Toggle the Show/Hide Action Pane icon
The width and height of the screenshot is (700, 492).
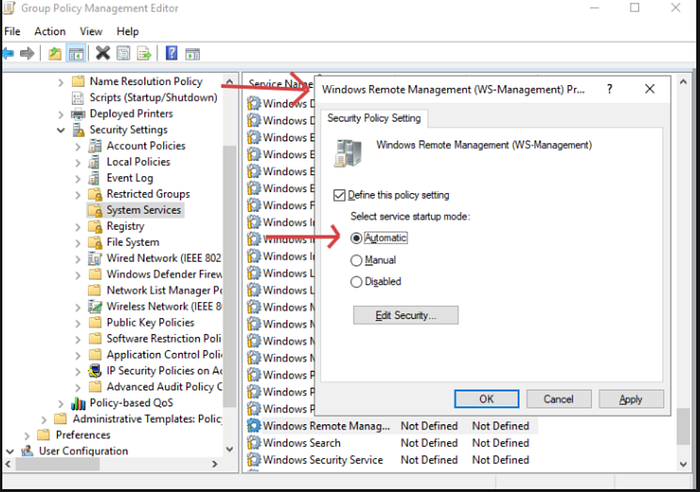[x=192, y=54]
